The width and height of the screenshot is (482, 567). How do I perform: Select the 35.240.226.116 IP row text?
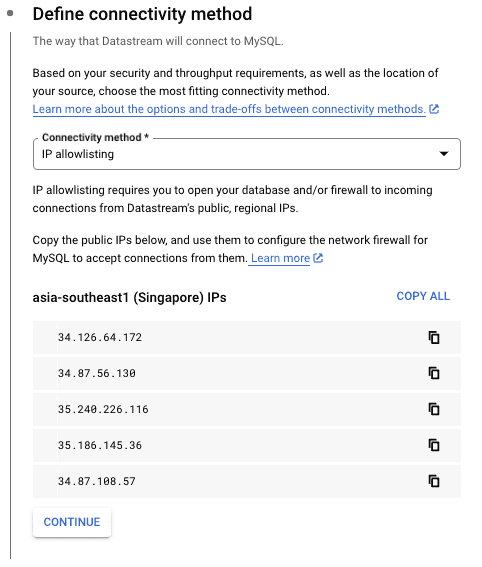103,409
